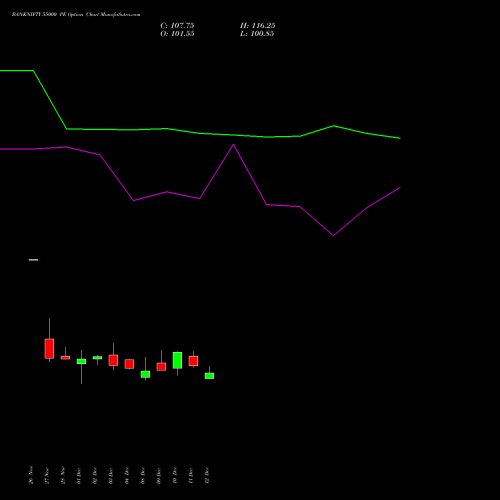This screenshot has height=500, width=500.
Task: Click the small red candle for 28 Nov
Action: (65, 358)
